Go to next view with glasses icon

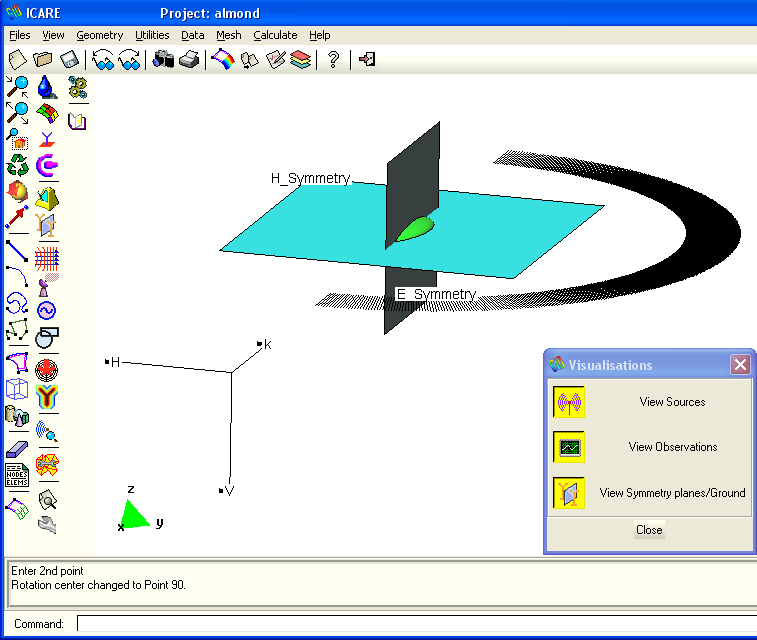point(129,60)
